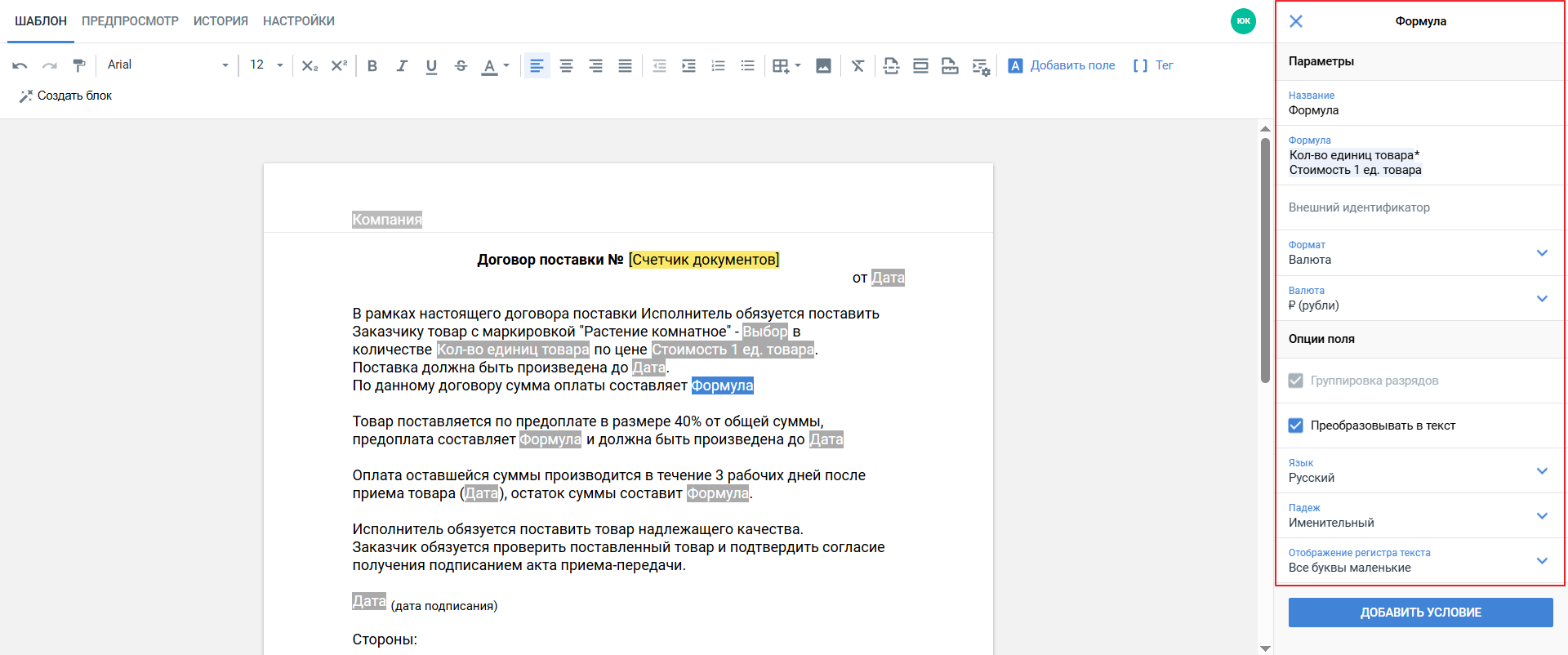1568x655 pixels.
Task: Open the Падеж dropdown set to Именительный
Action: tap(1420, 515)
